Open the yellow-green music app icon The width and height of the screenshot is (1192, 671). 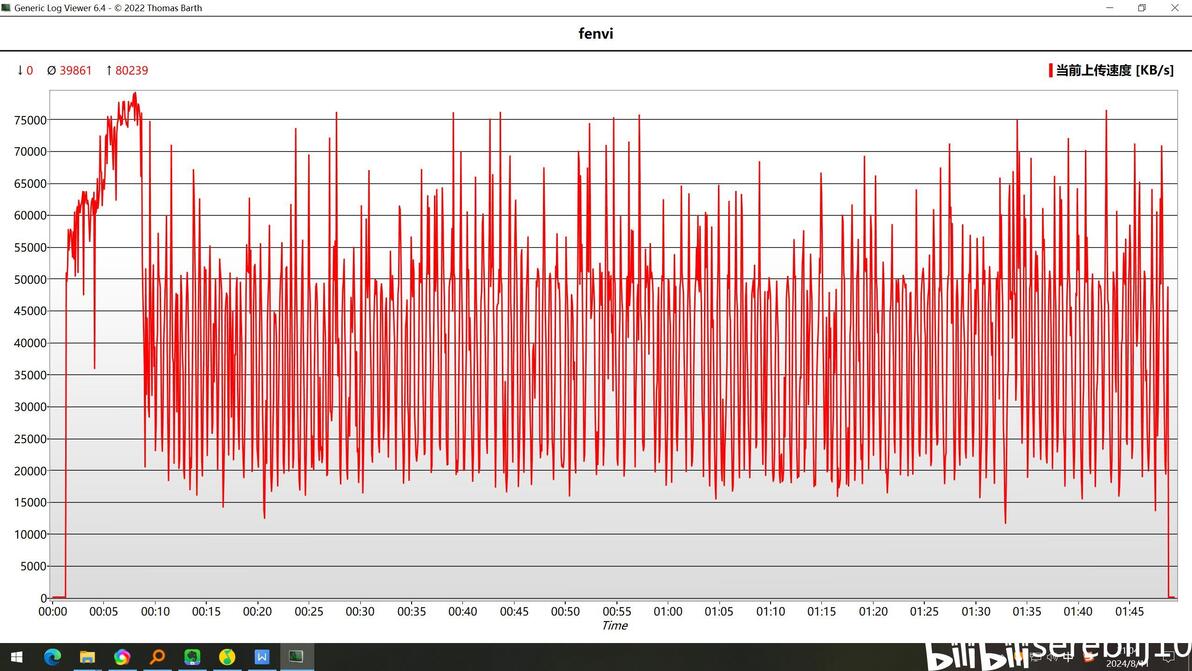click(227, 657)
